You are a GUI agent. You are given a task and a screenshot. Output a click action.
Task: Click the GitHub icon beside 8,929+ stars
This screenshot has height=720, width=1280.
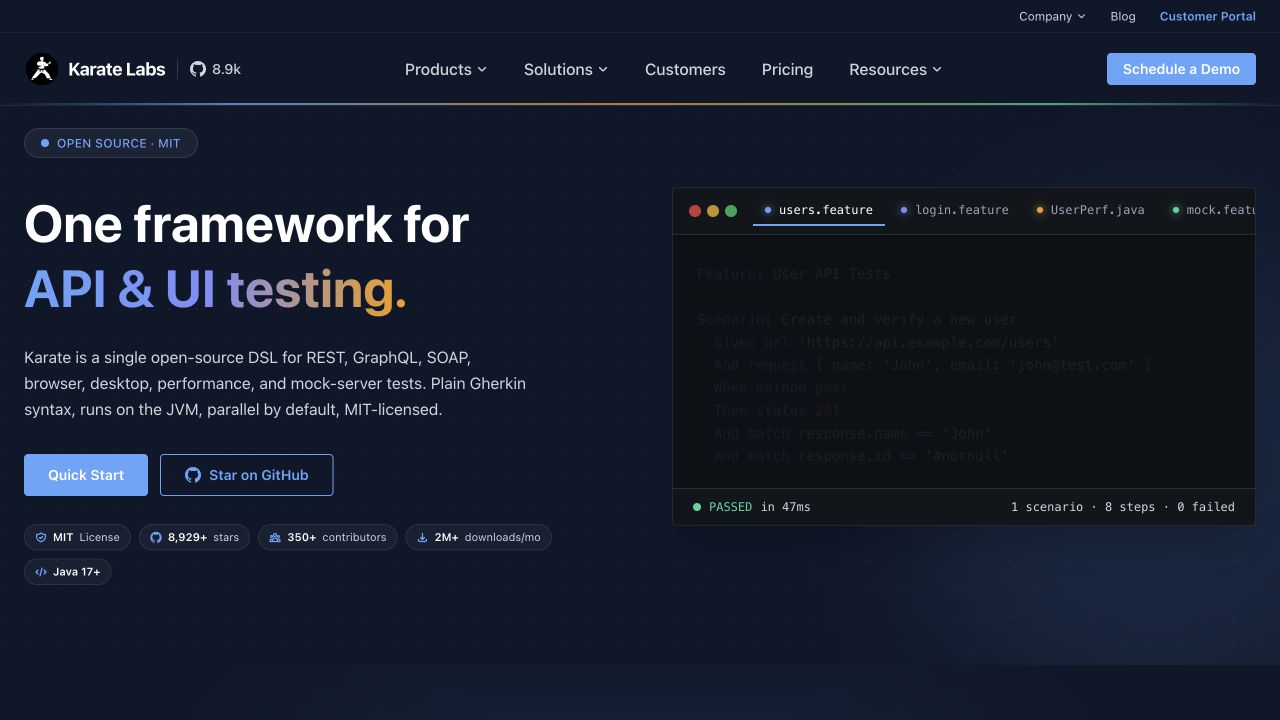click(156, 537)
